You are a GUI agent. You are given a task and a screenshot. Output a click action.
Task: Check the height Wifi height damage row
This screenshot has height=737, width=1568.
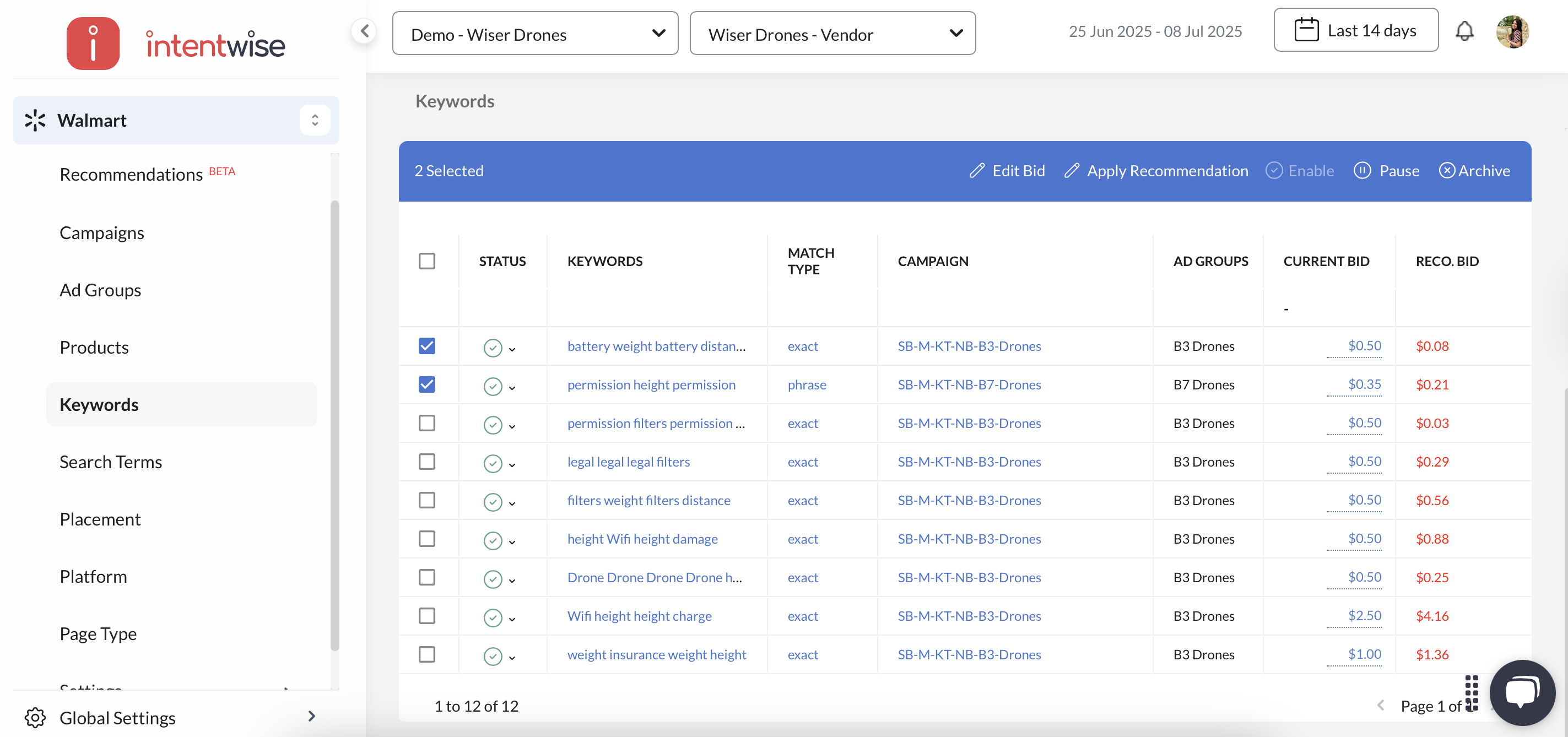(x=426, y=539)
